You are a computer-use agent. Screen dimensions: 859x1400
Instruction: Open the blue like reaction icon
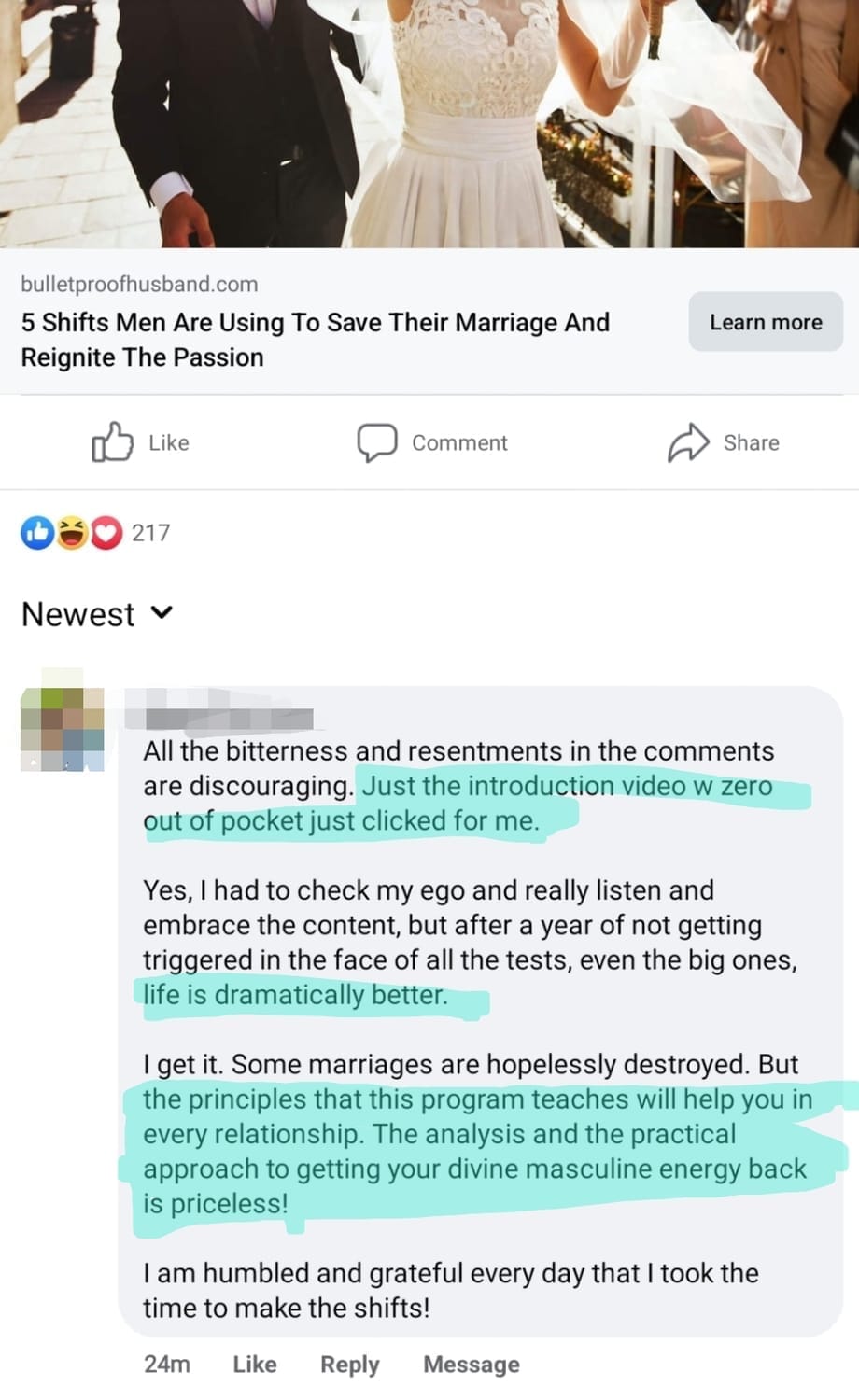coord(37,532)
